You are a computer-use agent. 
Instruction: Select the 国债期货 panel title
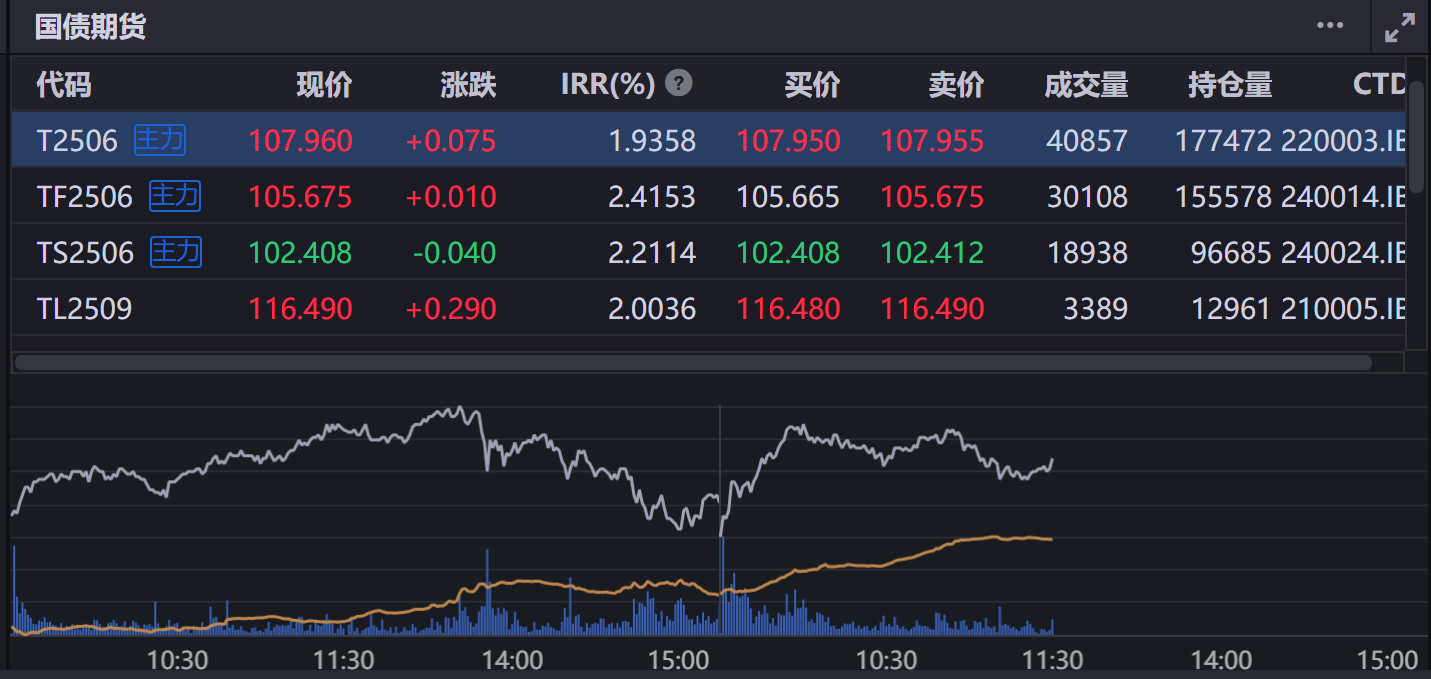[x=89, y=27]
